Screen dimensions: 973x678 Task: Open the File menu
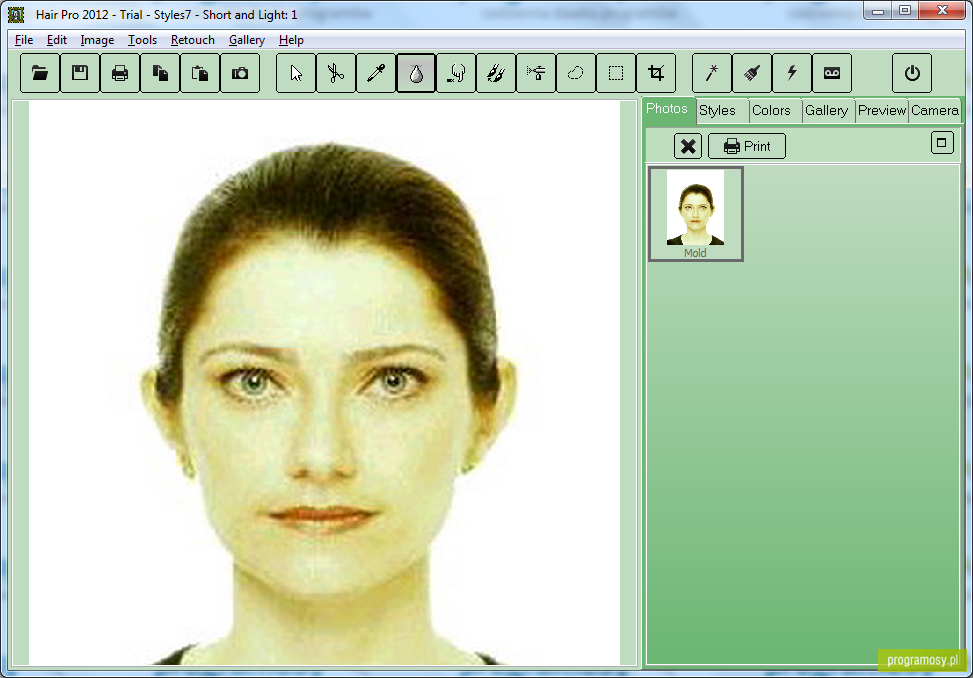pyautogui.click(x=24, y=40)
